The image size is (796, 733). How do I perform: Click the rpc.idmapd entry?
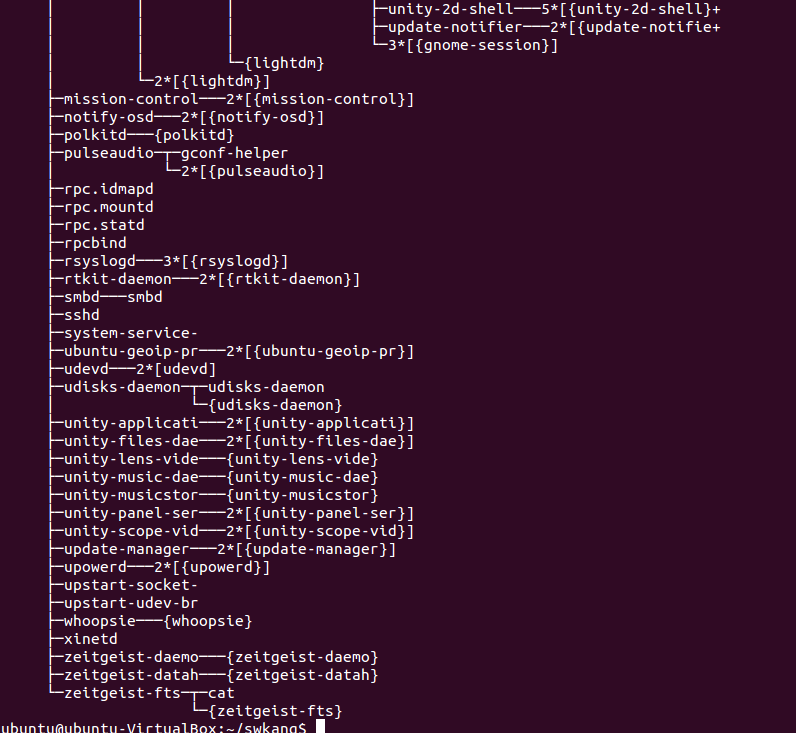tap(109, 189)
